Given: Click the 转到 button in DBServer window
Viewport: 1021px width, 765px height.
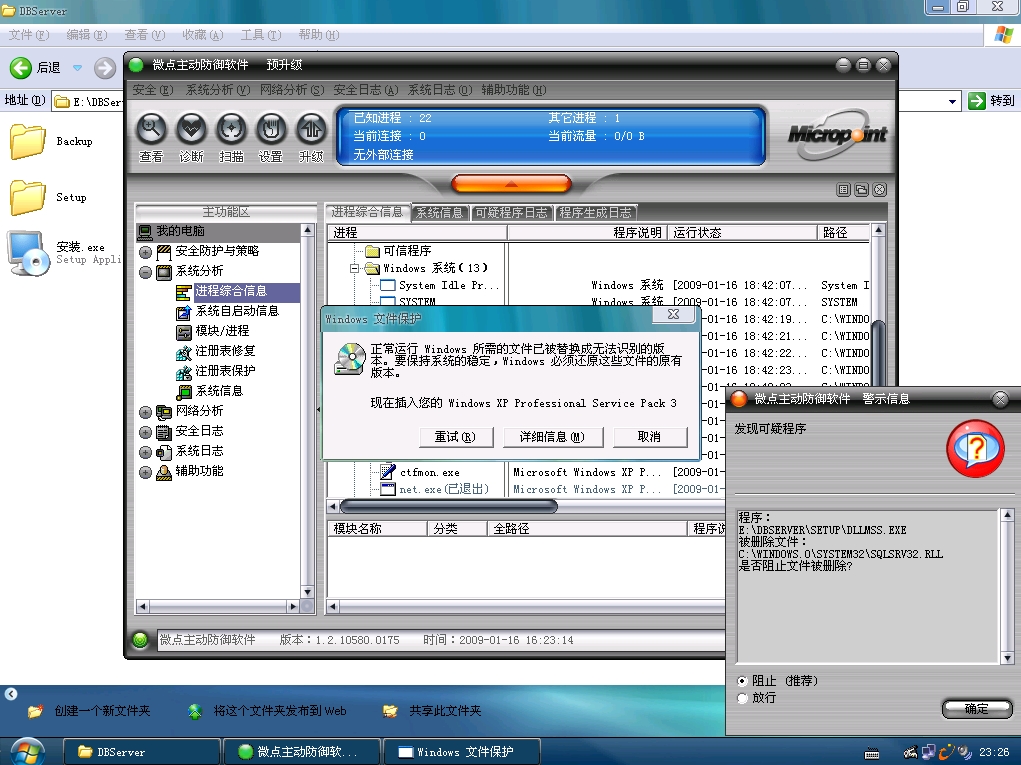Looking at the screenshot, I should tap(992, 101).
